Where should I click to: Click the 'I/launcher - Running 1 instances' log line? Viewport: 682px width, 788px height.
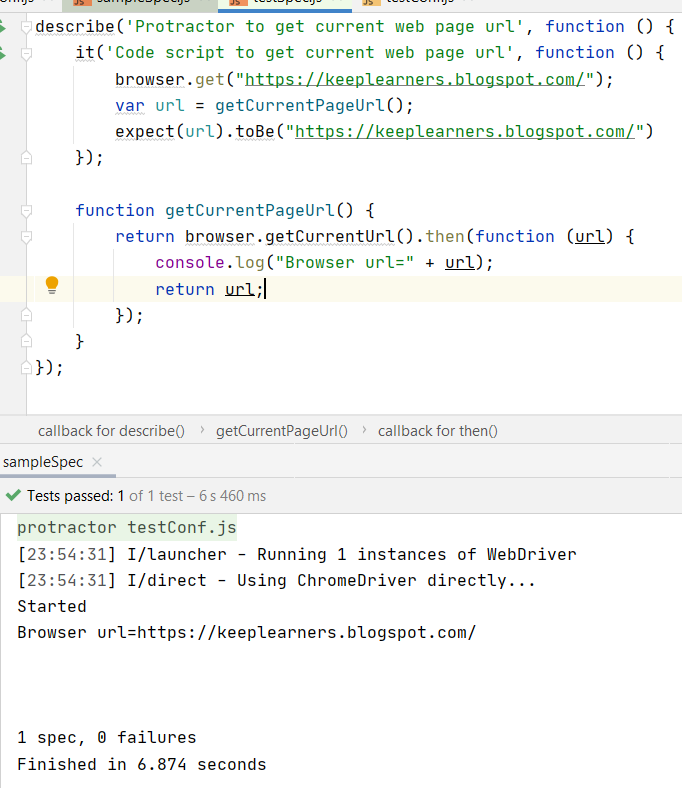pos(297,554)
